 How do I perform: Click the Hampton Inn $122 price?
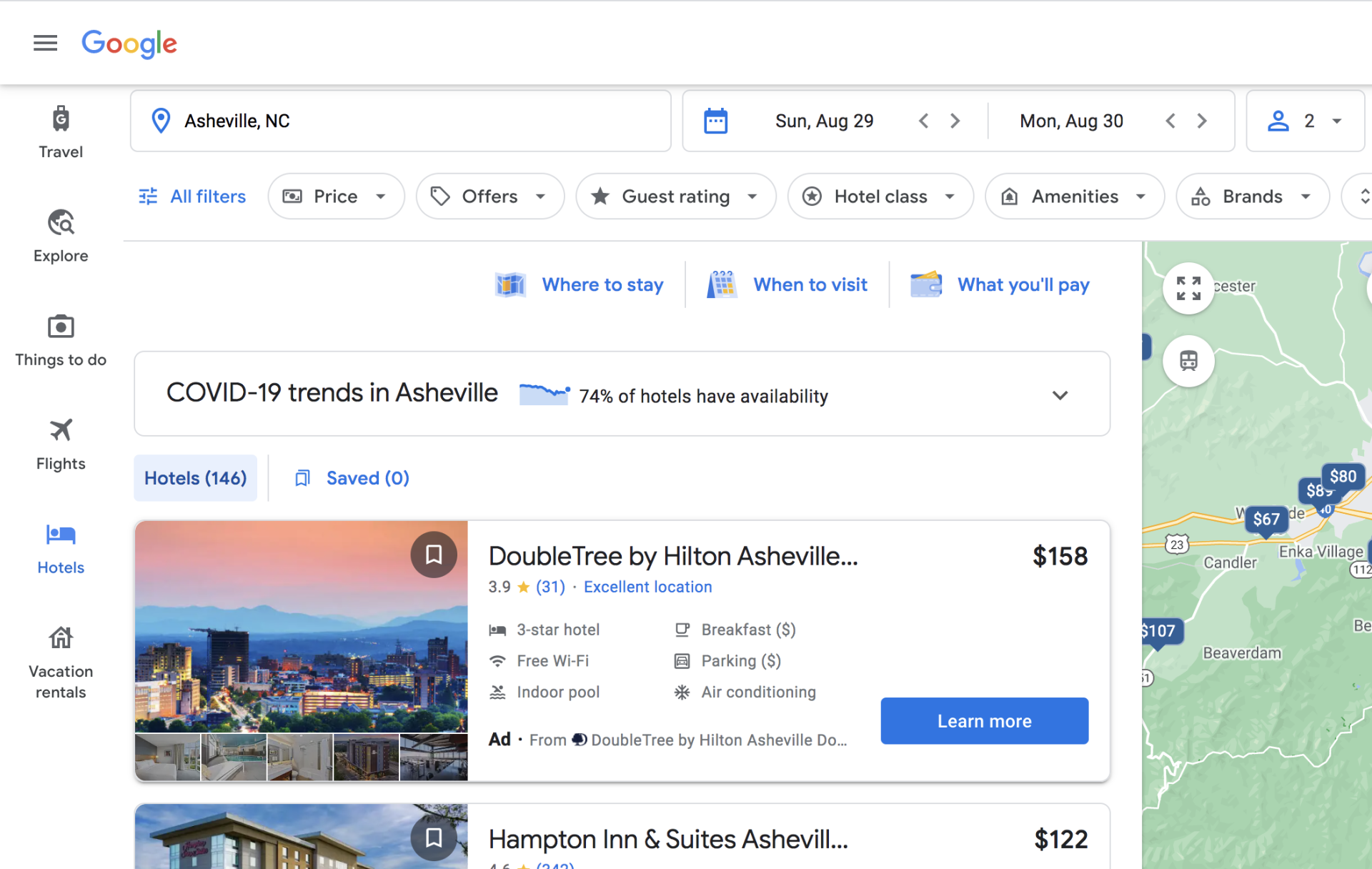point(1061,839)
